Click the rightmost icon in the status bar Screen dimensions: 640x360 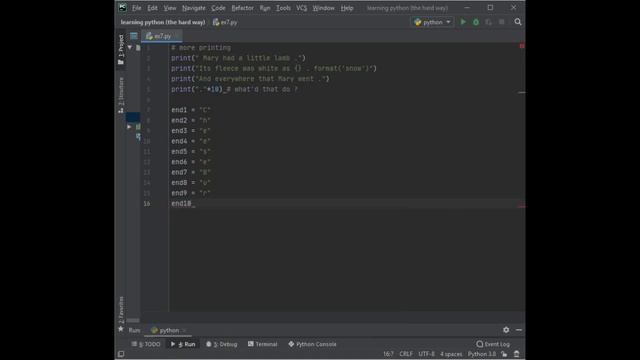pos(517,354)
